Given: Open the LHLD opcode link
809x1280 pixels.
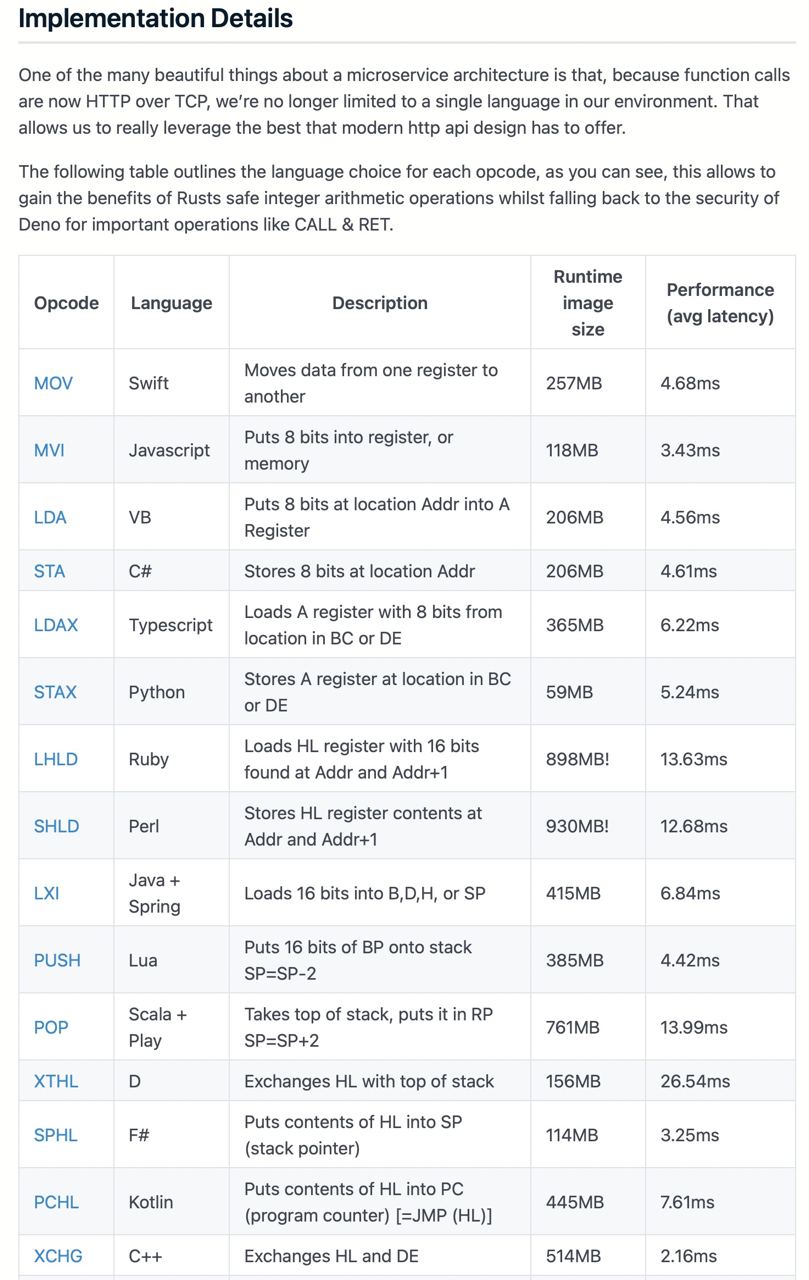Looking at the screenshot, I should click(x=55, y=759).
